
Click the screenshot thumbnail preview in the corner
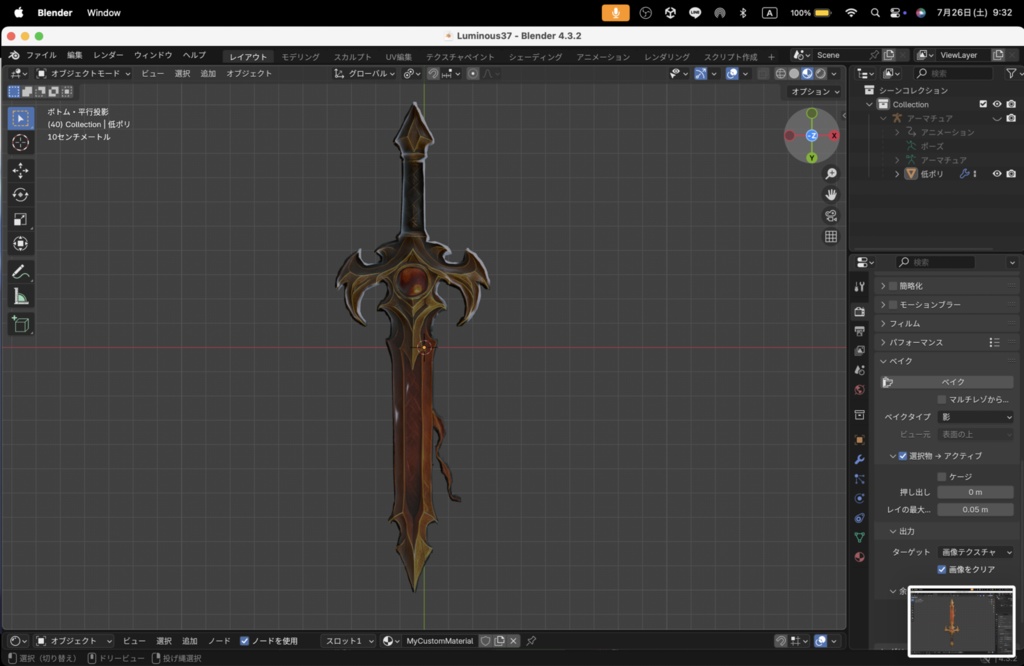pos(961,621)
